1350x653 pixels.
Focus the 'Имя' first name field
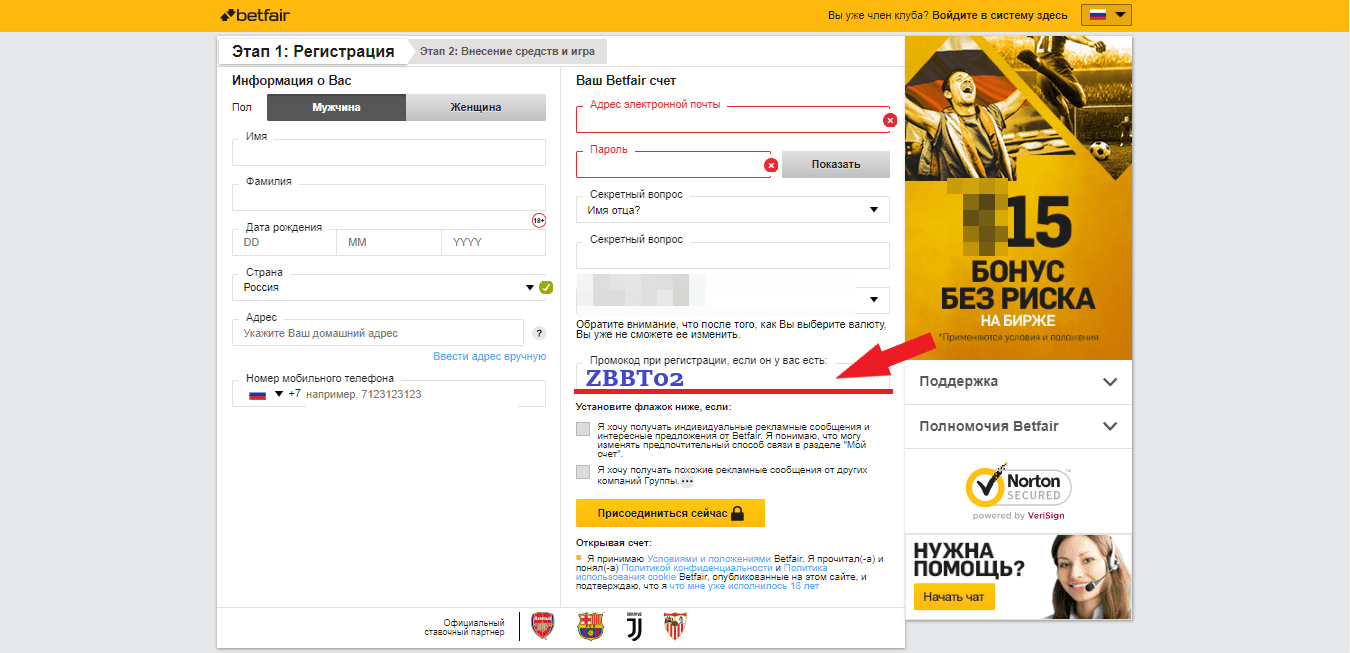click(389, 152)
